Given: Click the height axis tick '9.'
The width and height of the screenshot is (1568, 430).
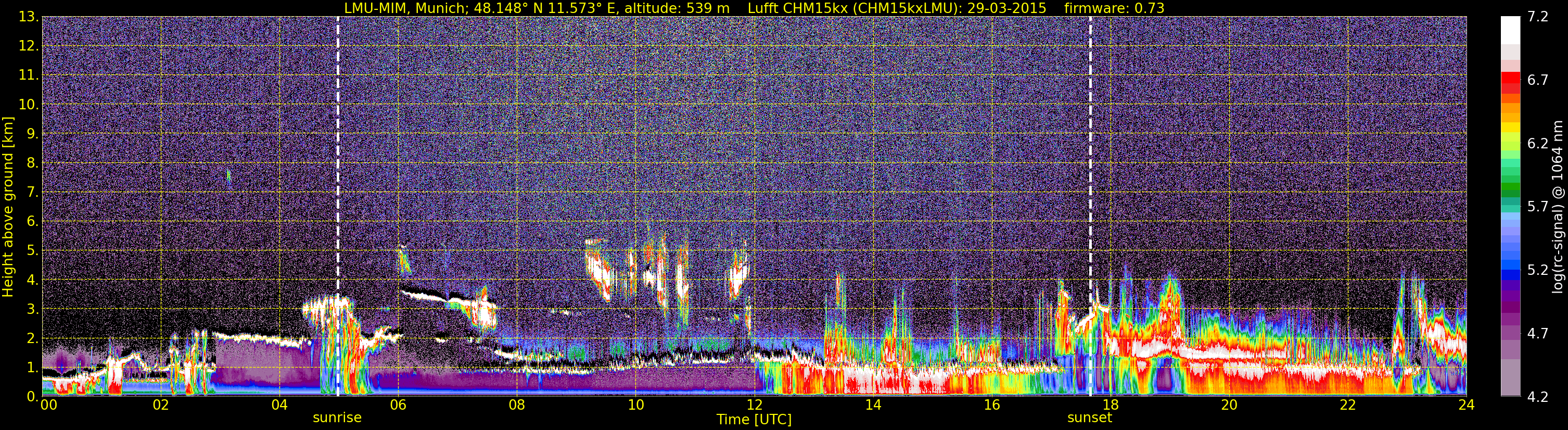Looking at the screenshot, I should [32, 134].
